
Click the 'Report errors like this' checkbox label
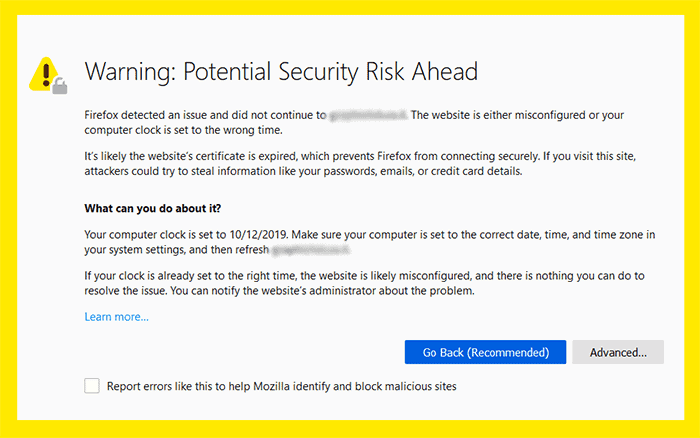coord(281,386)
